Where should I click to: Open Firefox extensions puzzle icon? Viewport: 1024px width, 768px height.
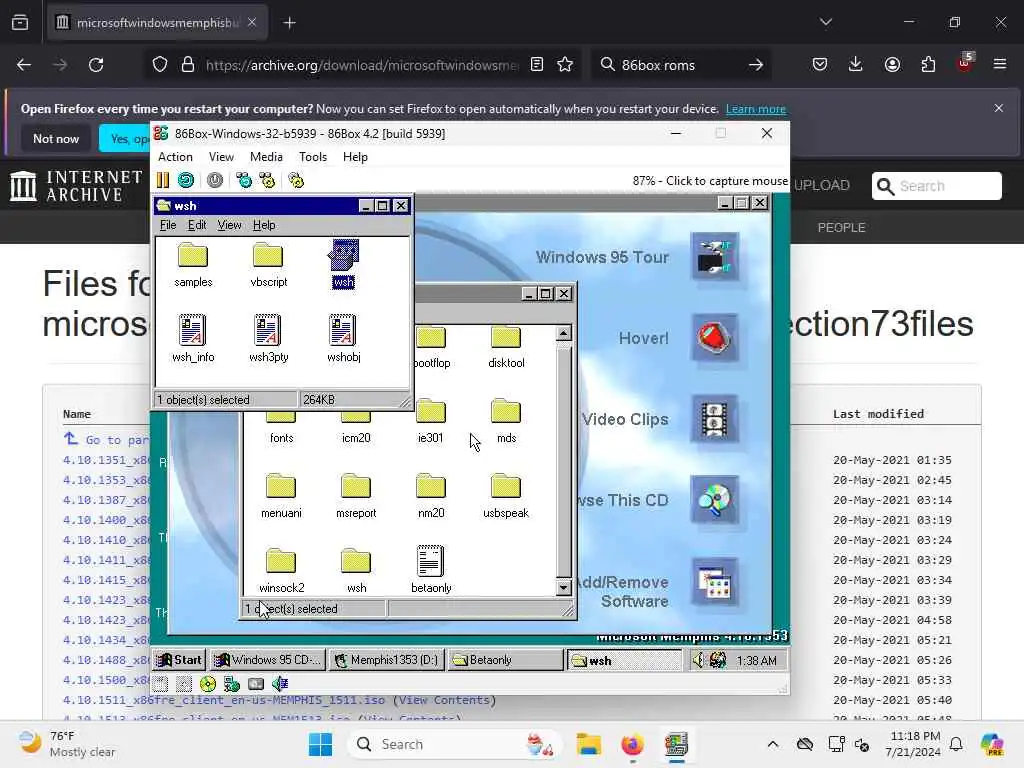click(x=928, y=64)
